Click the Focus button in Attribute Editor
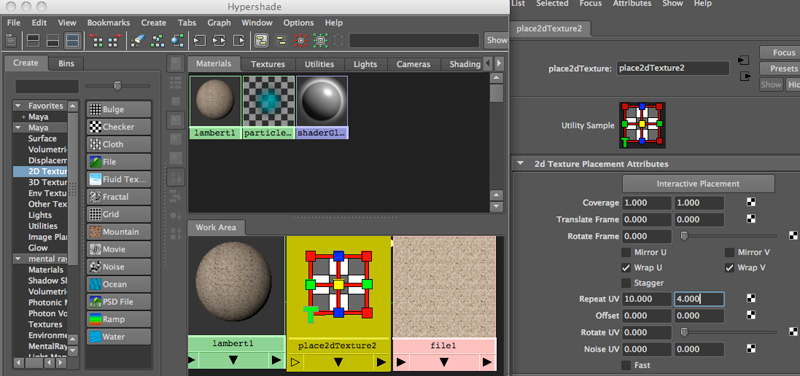This screenshot has height=376, width=800. pyautogui.click(x=781, y=53)
